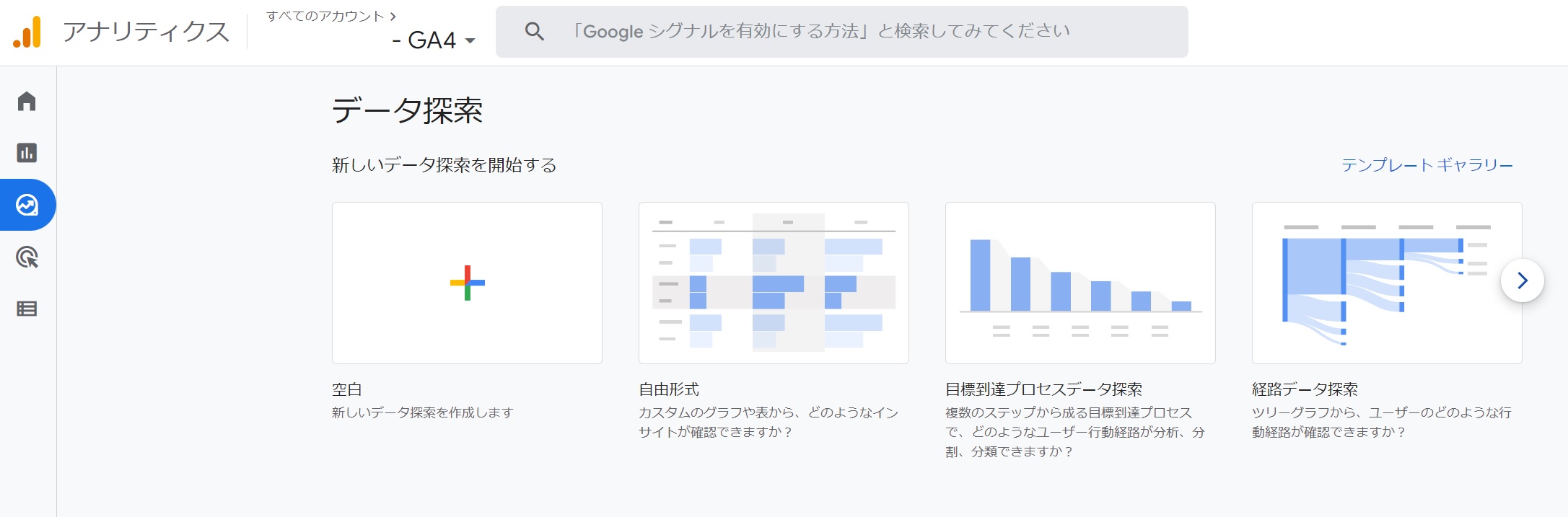The image size is (1568, 517).
Task: Click the 経路データ探索 title text
Action: [1305, 389]
